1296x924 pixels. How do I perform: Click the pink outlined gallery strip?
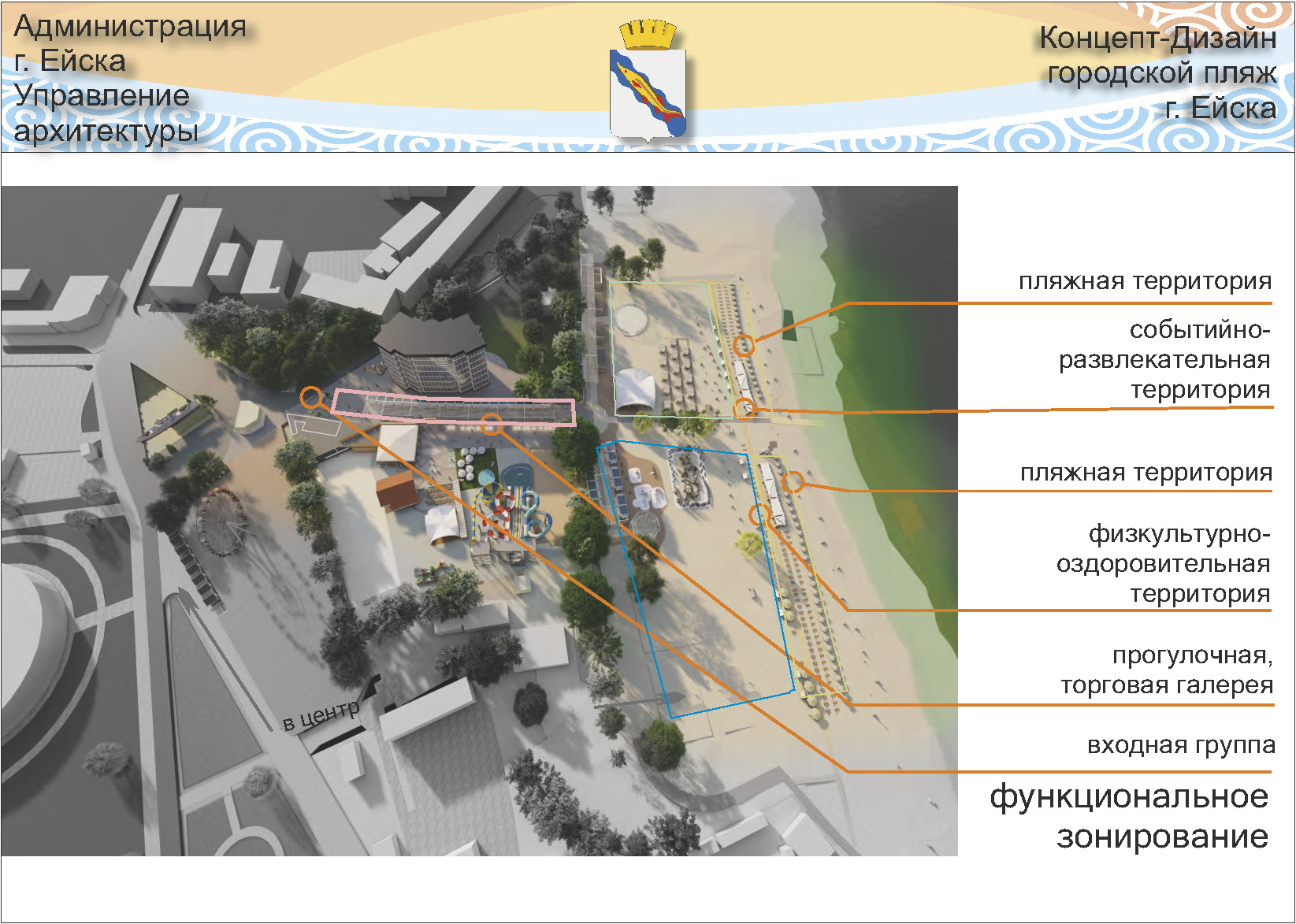pos(453,407)
